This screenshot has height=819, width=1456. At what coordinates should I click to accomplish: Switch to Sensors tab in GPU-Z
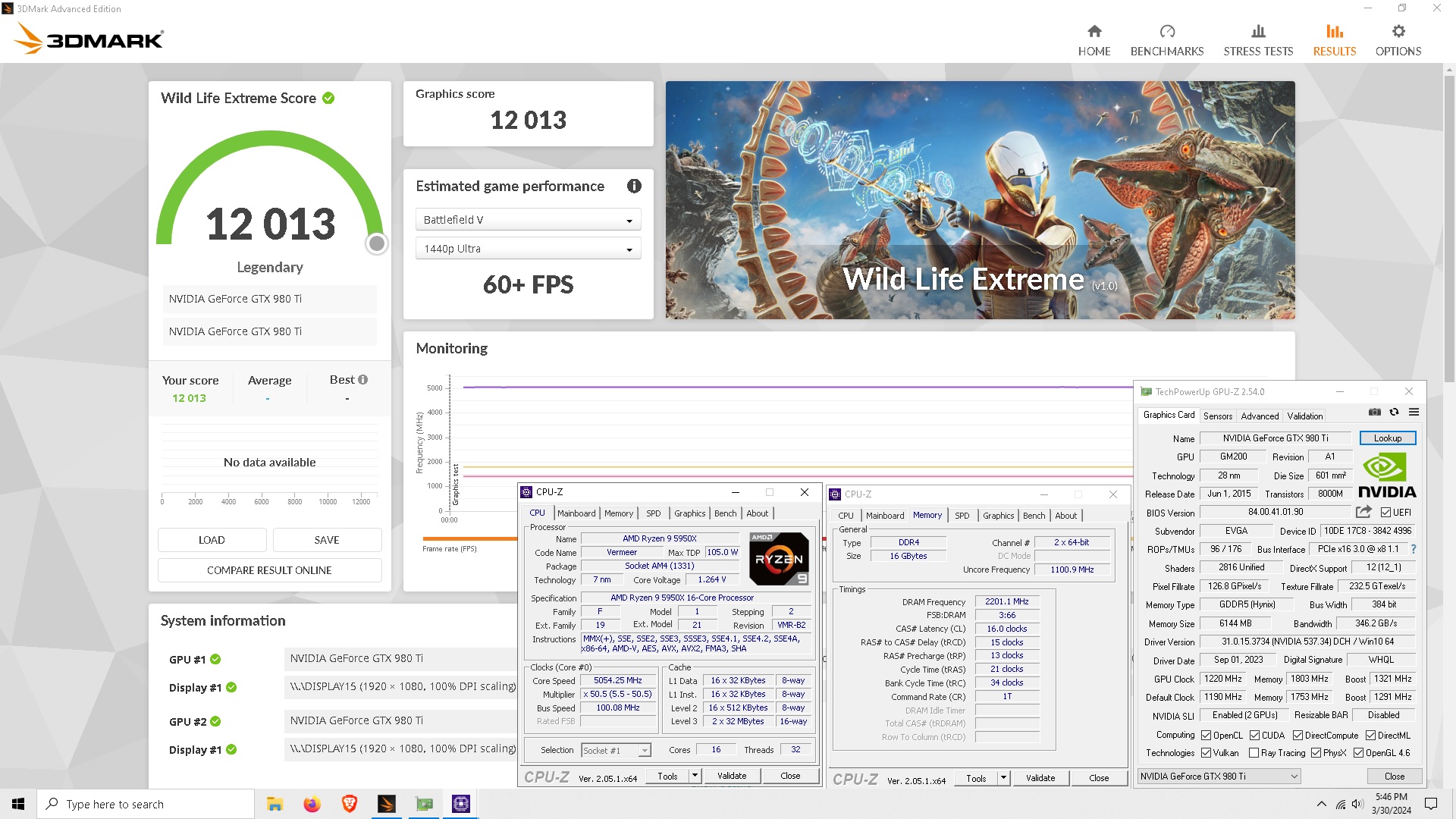point(1217,416)
